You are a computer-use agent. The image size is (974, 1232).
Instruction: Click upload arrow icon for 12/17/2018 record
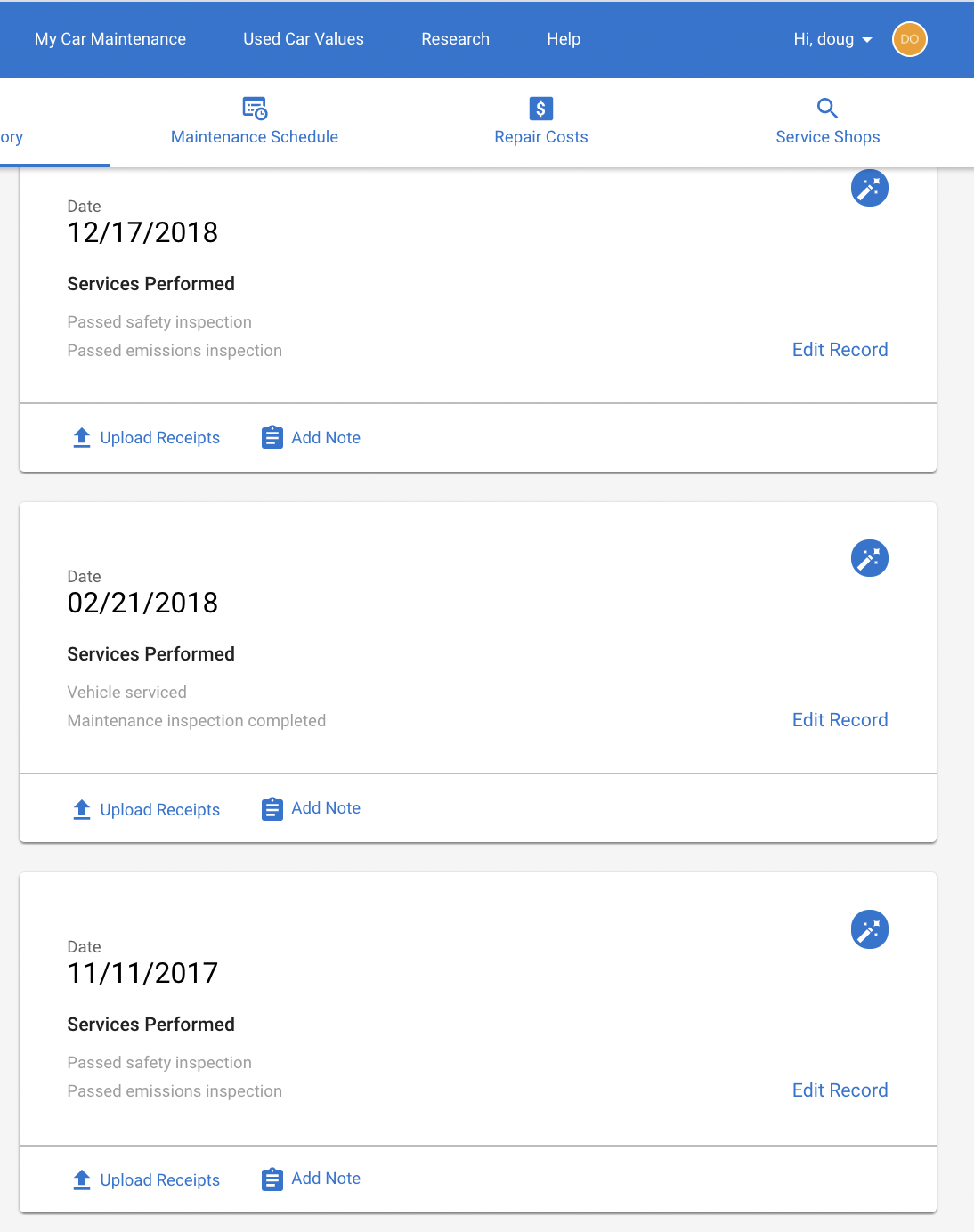pyautogui.click(x=82, y=437)
